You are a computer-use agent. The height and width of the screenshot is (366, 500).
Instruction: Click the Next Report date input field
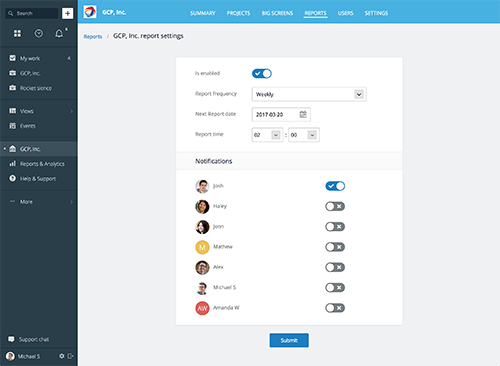coord(281,114)
